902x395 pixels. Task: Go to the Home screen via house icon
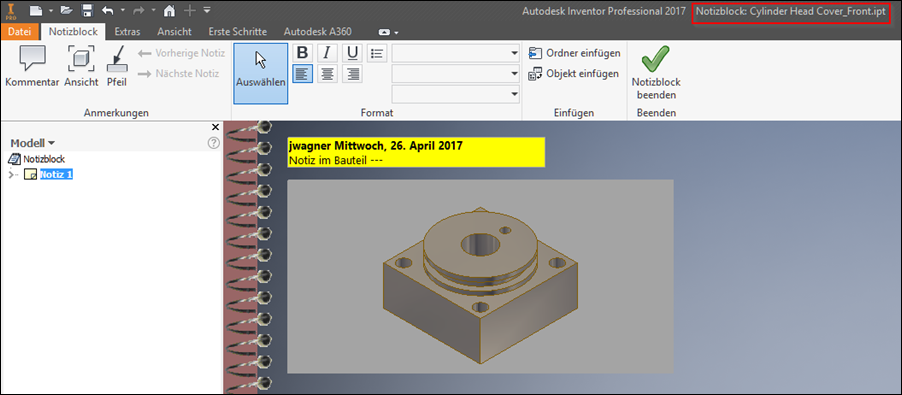[x=169, y=10]
